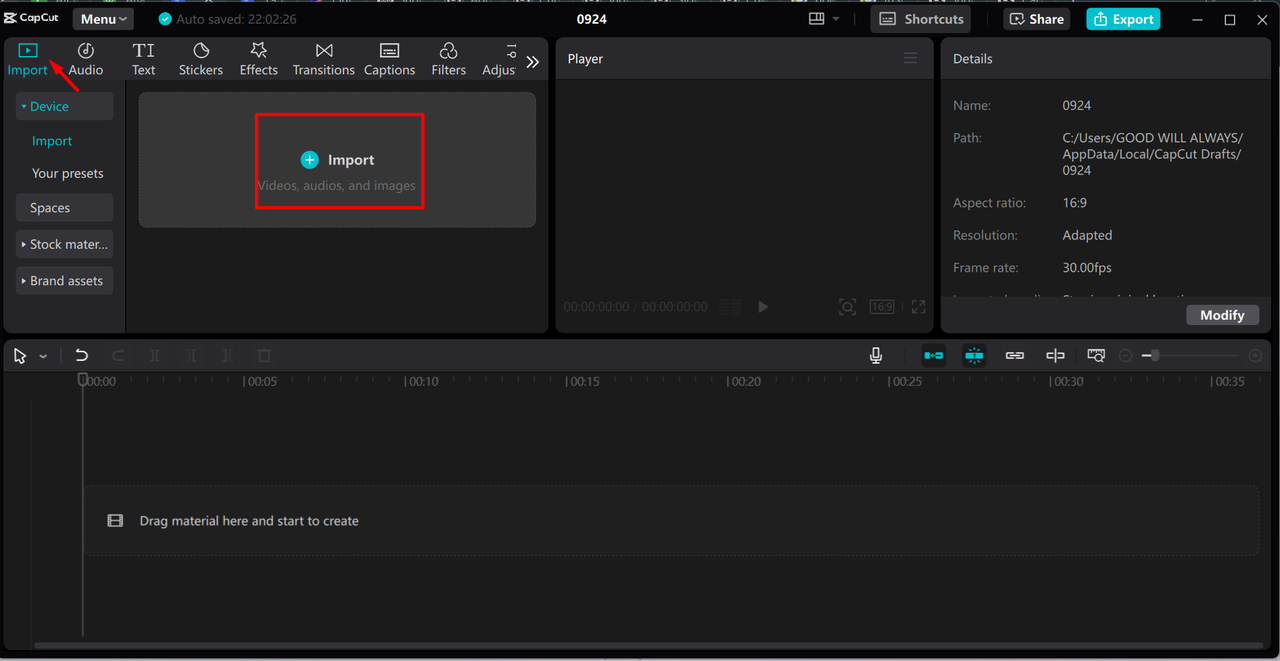Click the Export button

pos(1123,19)
